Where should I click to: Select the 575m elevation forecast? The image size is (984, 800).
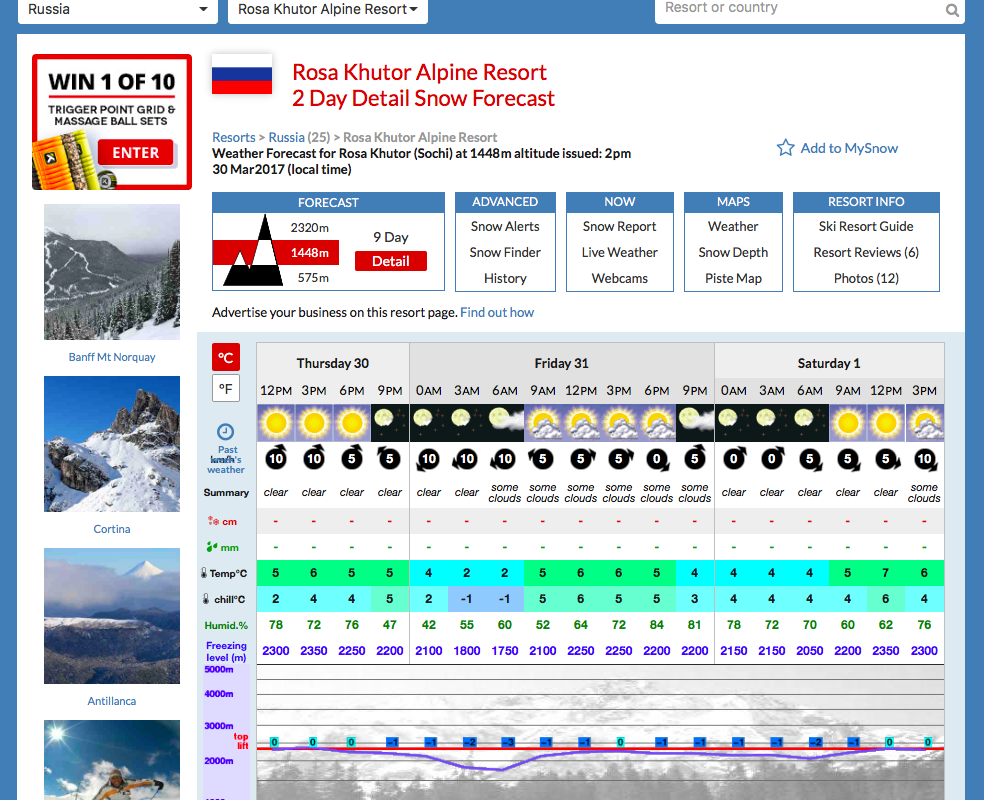point(313,278)
